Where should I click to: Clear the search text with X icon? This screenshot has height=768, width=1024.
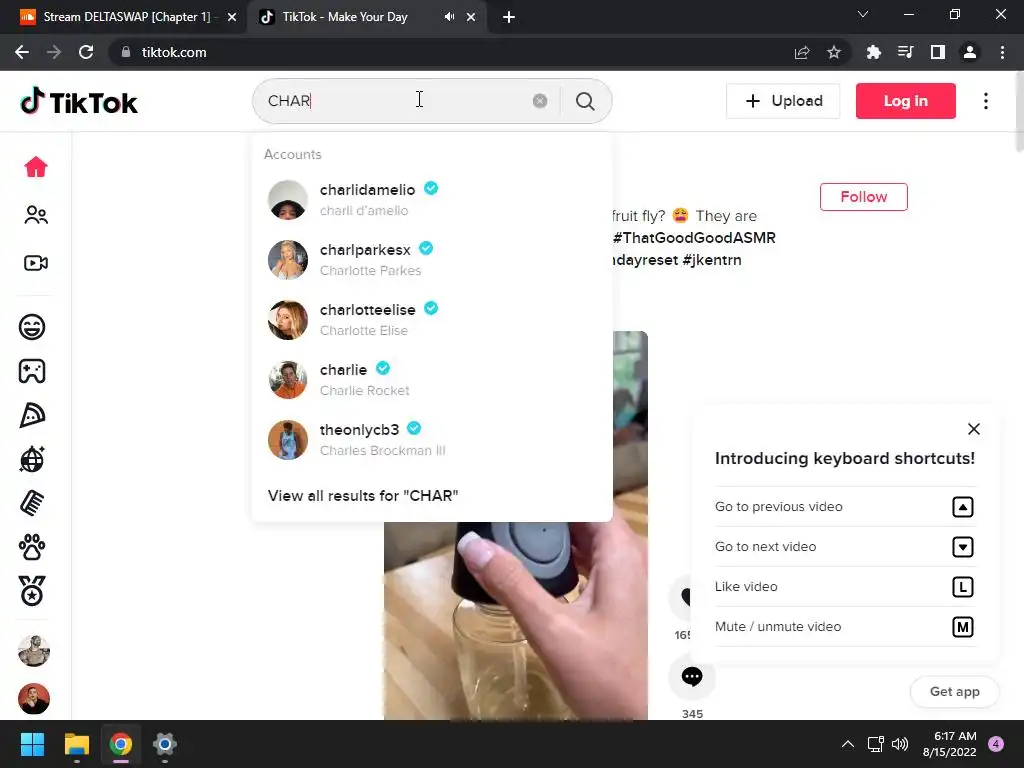tap(540, 101)
